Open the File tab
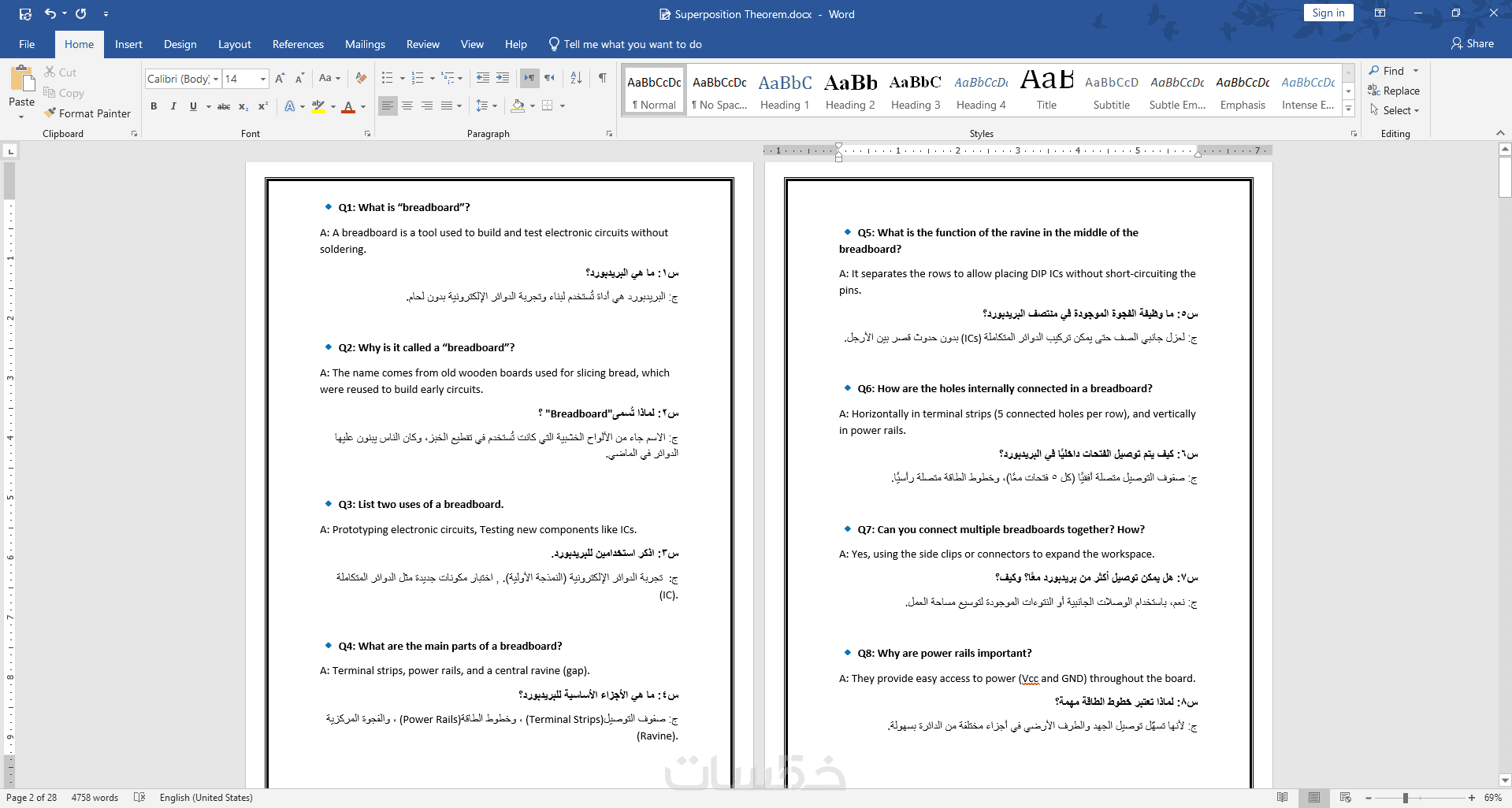The width and height of the screenshot is (1512, 808). 27,44
